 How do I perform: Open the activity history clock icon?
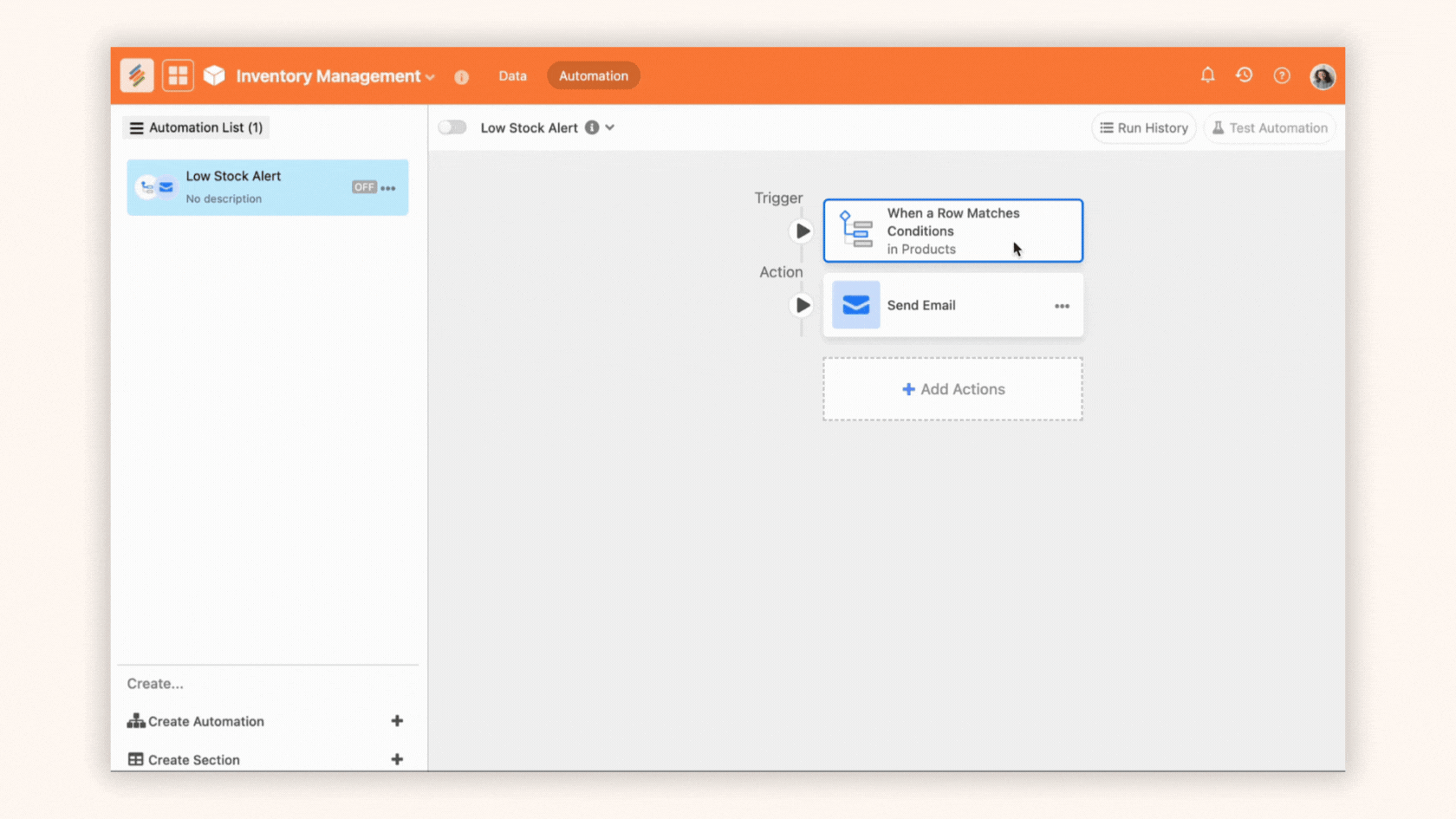coord(1244,75)
